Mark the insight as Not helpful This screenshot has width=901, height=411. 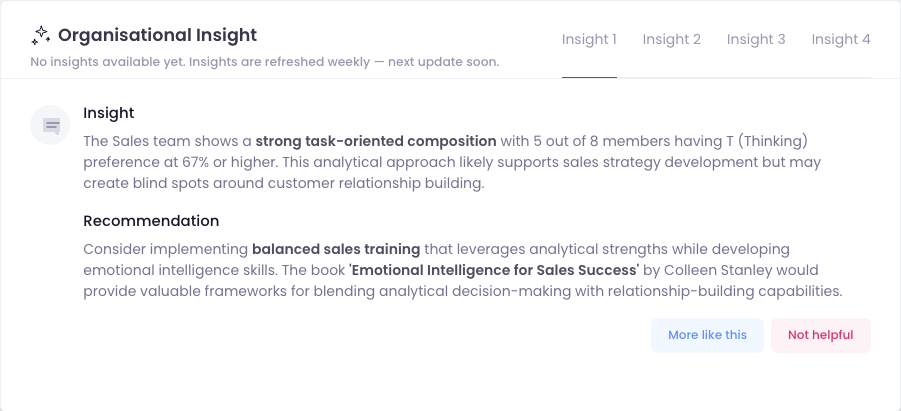click(x=820, y=335)
